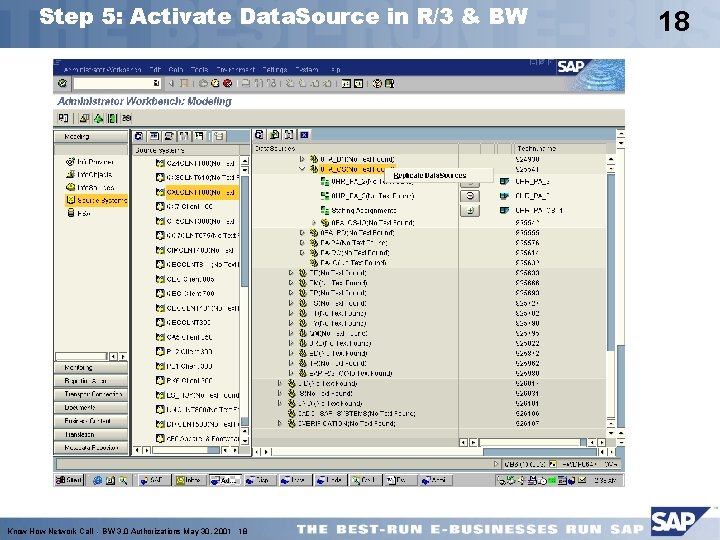Click the taskbar clock
Image resolution: width=720 pixels, height=540 pixels.
tap(605, 480)
